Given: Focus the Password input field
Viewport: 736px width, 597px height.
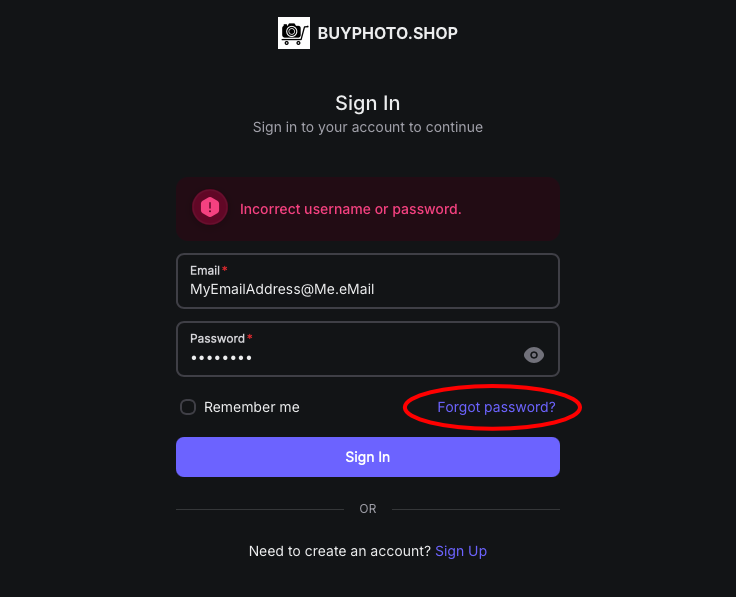Looking at the screenshot, I should click(368, 349).
